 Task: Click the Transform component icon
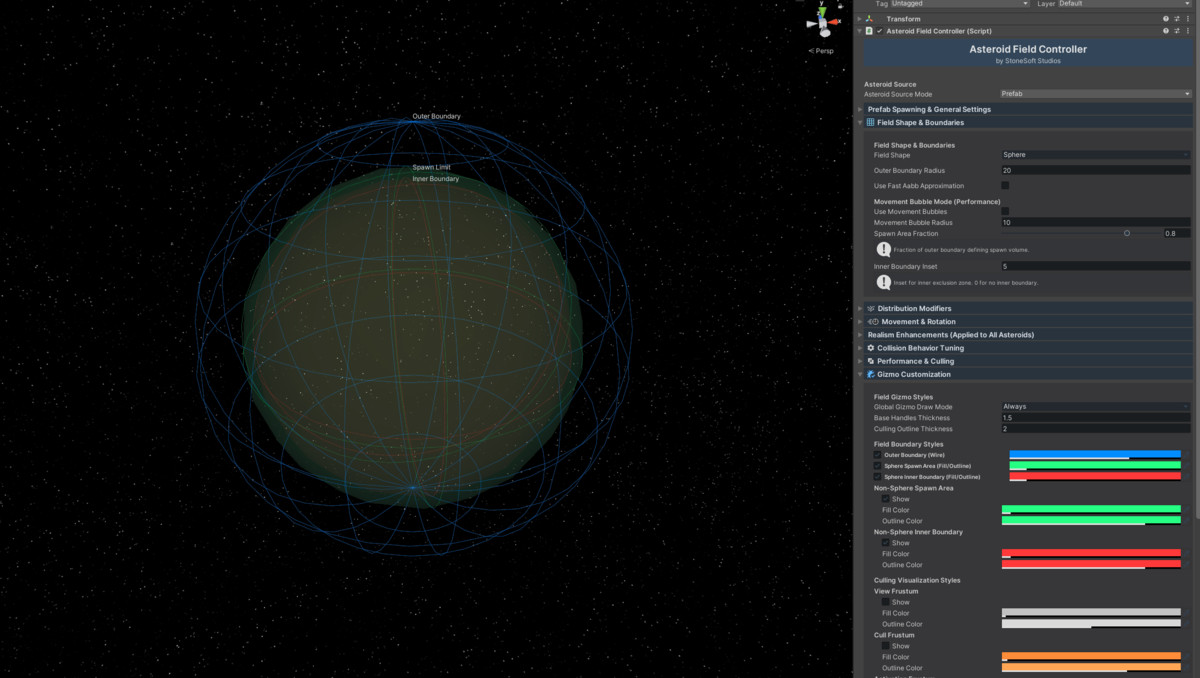point(870,19)
